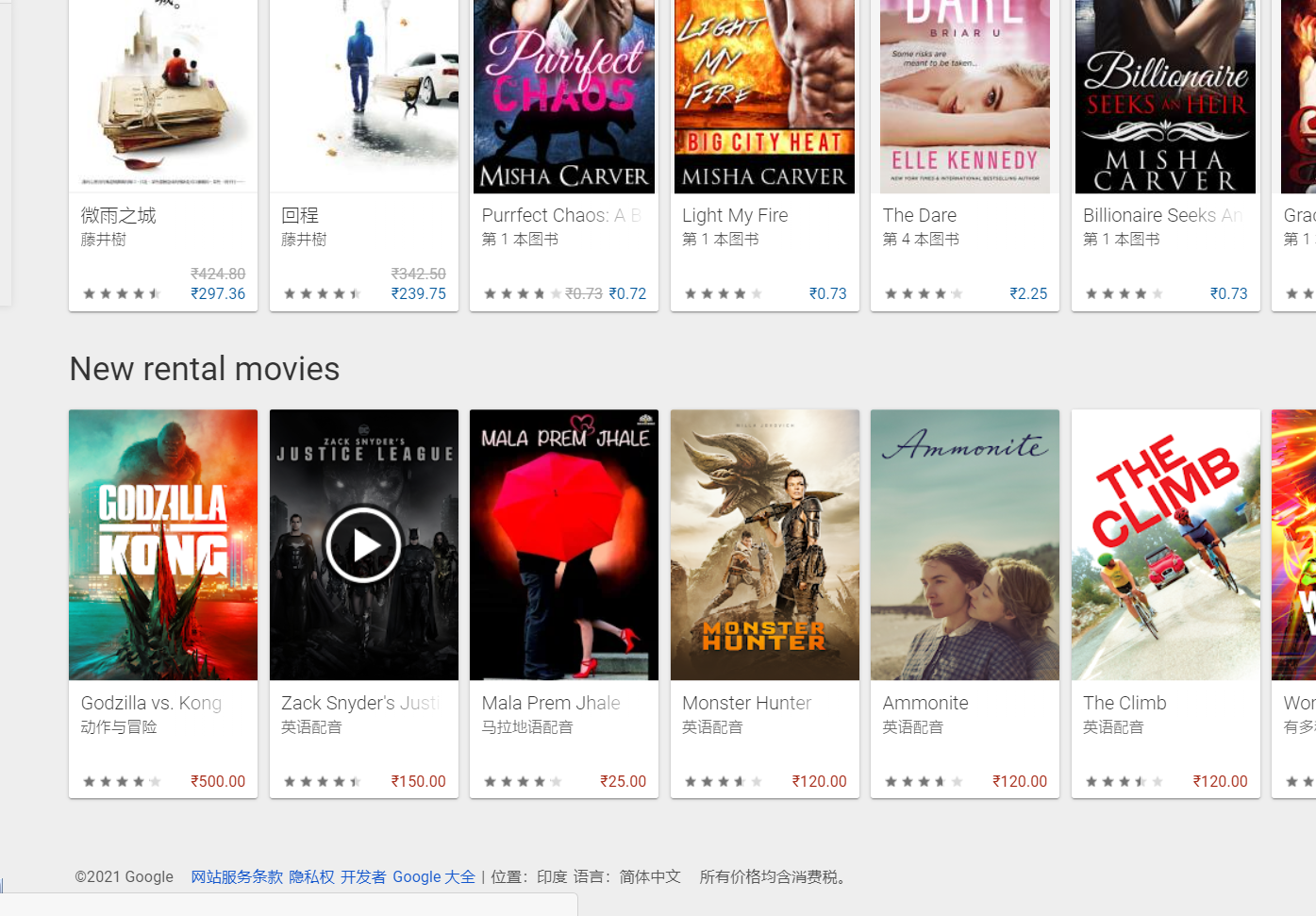Open the Light My Fire book cover
The width and height of the screenshot is (1316, 916).
click(x=765, y=96)
